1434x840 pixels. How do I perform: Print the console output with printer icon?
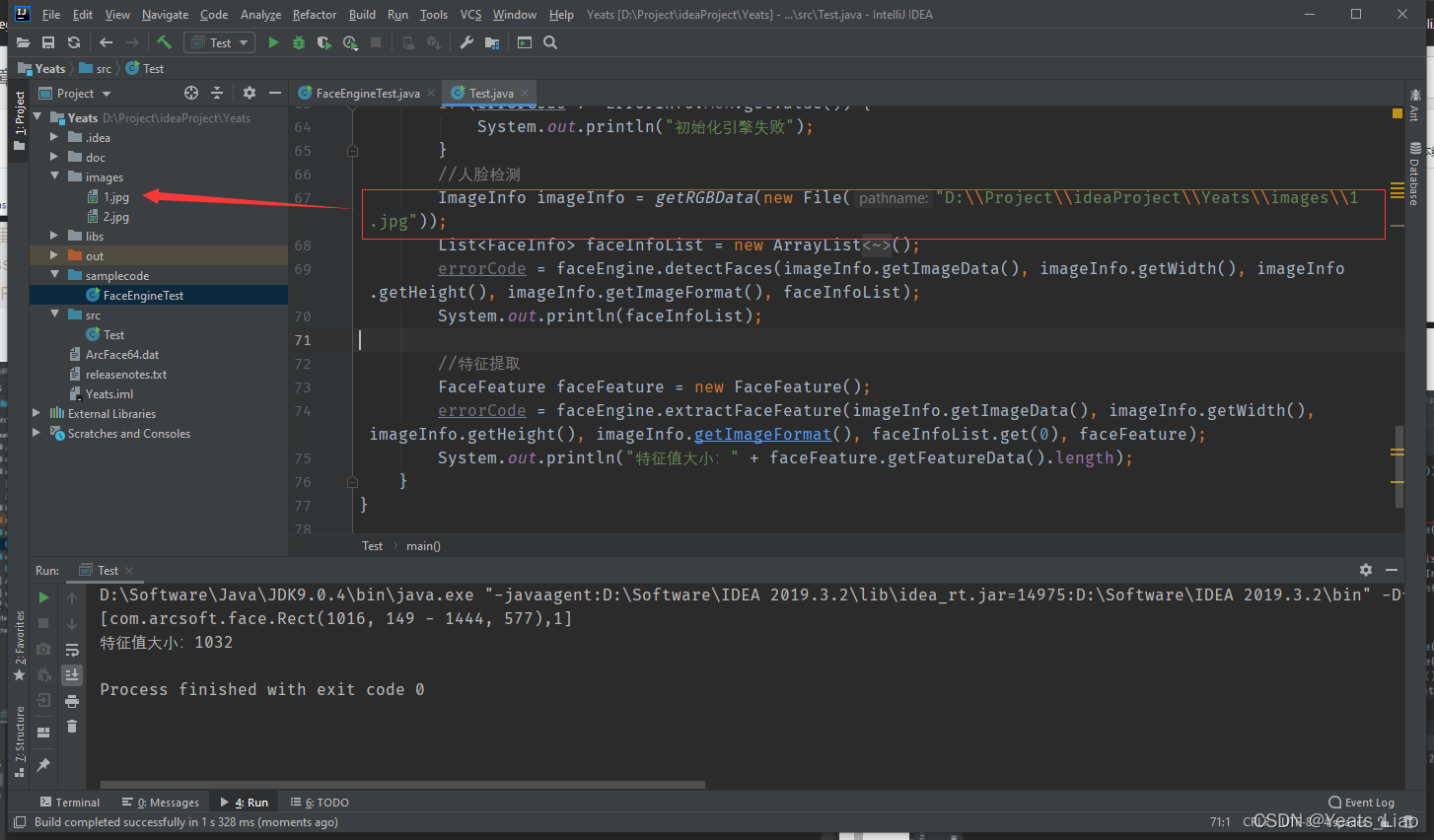pyautogui.click(x=72, y=701)
